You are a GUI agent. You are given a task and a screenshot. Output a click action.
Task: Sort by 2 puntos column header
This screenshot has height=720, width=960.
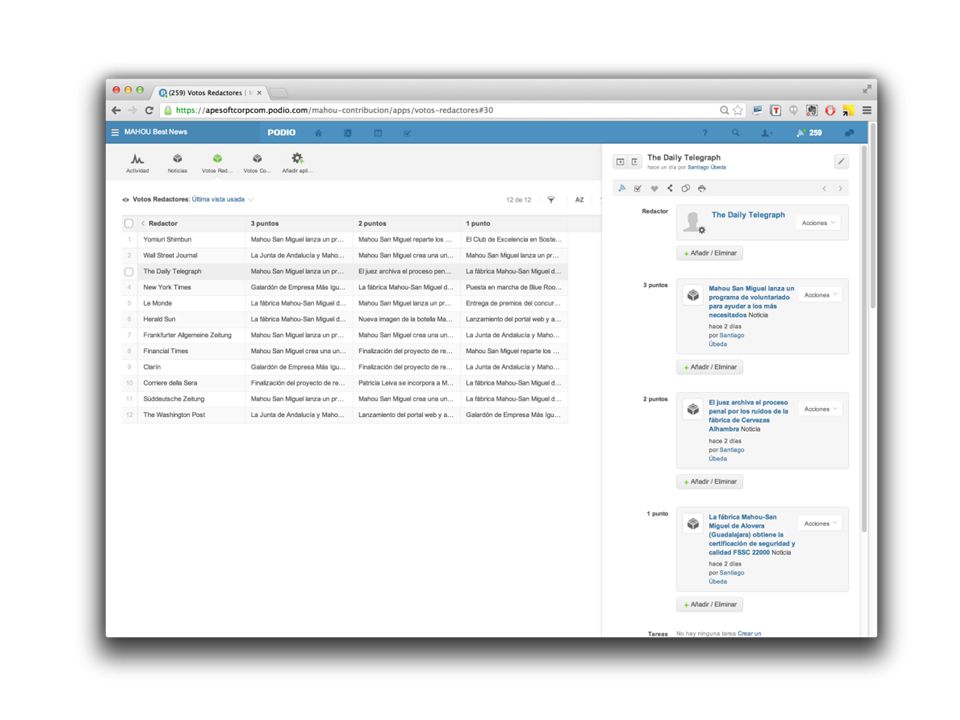coord(372,223)
